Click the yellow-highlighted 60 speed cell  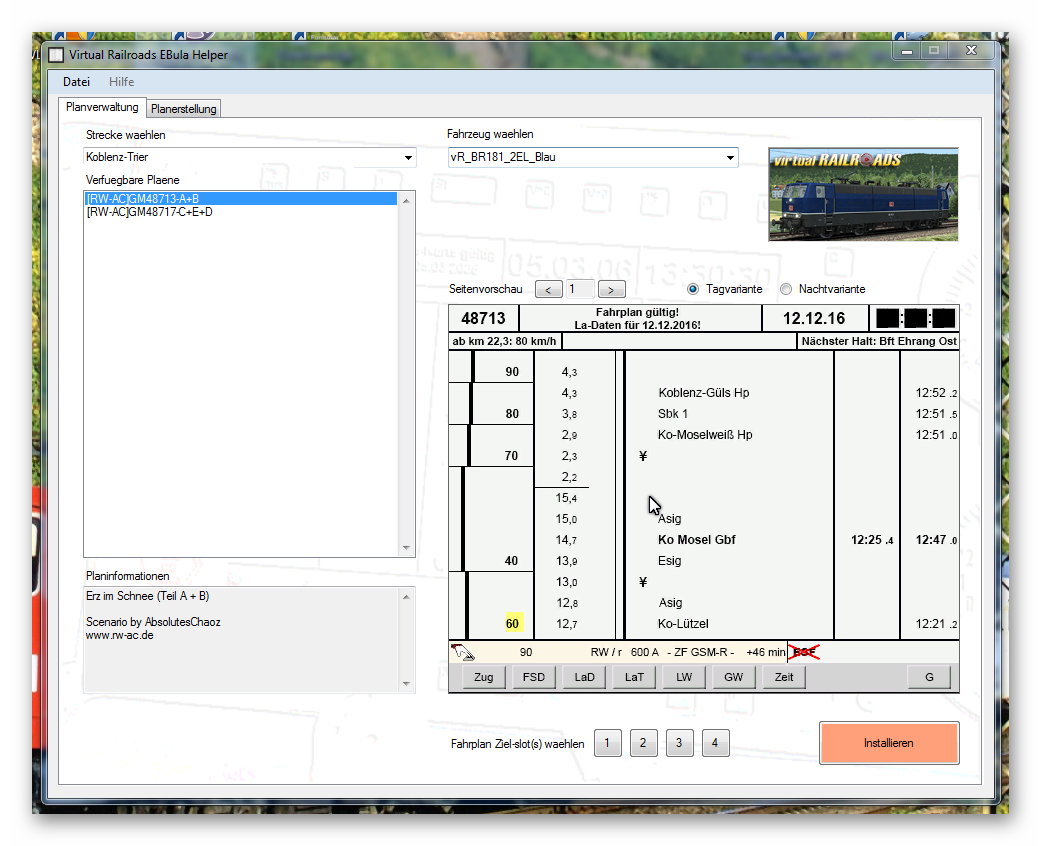coord(511,624)
